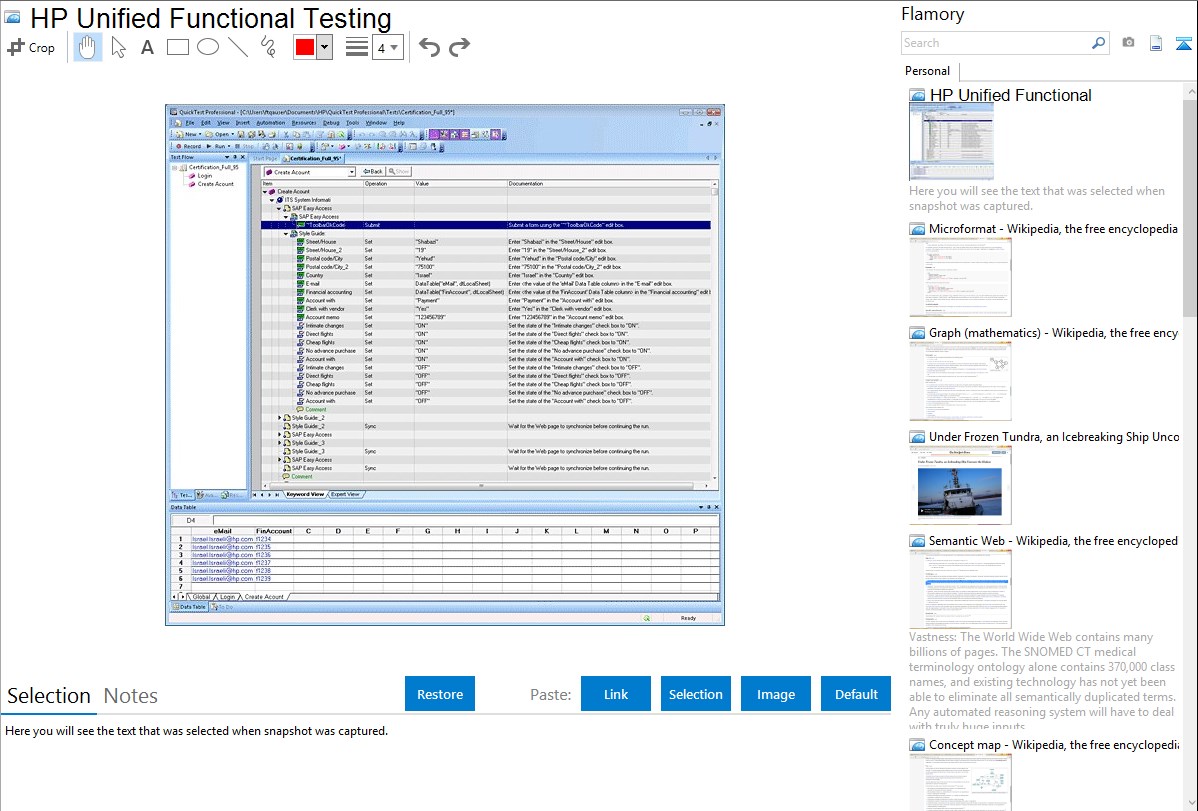Select the freehand scribble tool
Screen dimensions: 1198x811
pyautogui.click(x=268, y=47)
